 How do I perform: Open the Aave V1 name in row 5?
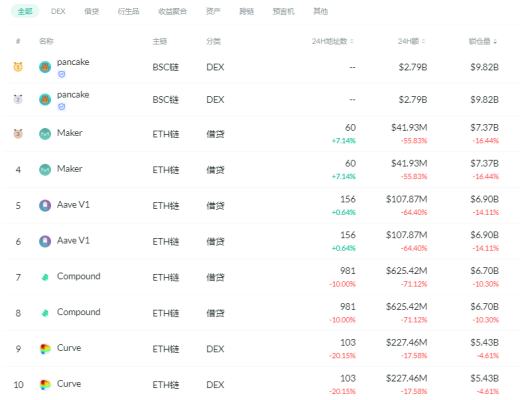coord(73,205)
